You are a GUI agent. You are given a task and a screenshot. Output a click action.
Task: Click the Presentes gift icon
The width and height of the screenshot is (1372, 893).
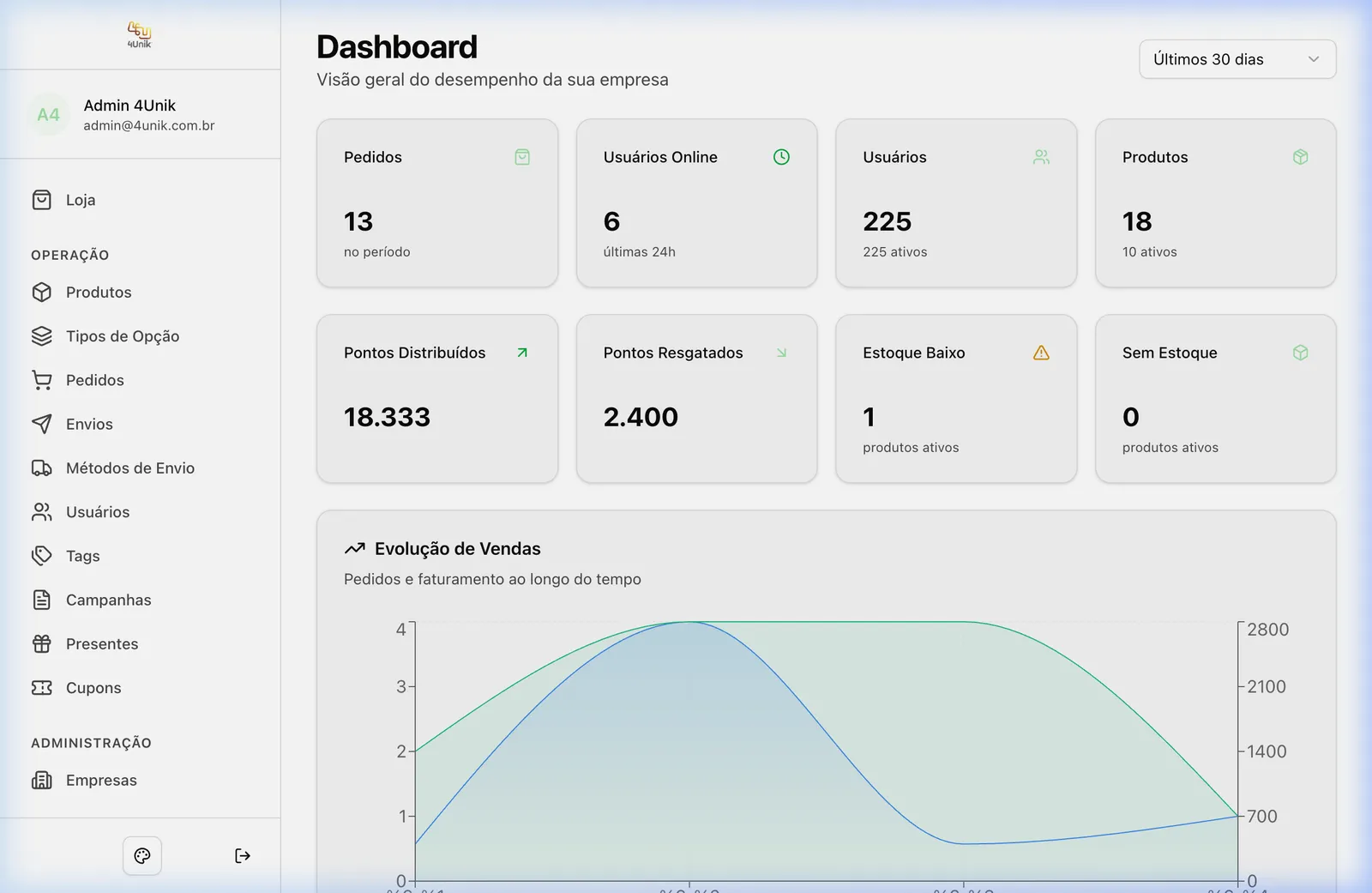(41, 644)
